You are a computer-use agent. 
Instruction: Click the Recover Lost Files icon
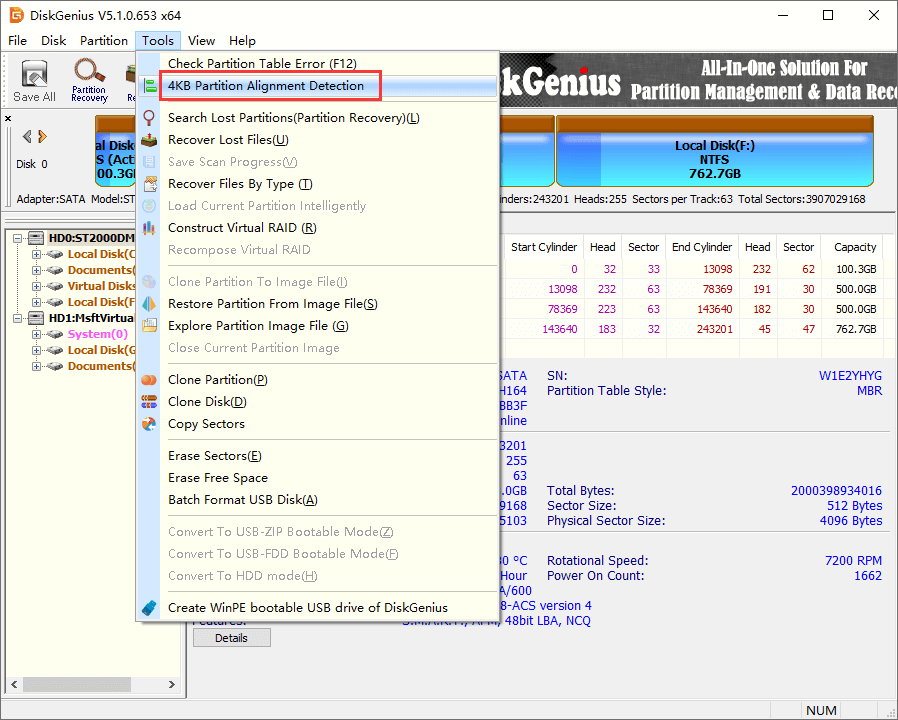[x=149, y=140]
